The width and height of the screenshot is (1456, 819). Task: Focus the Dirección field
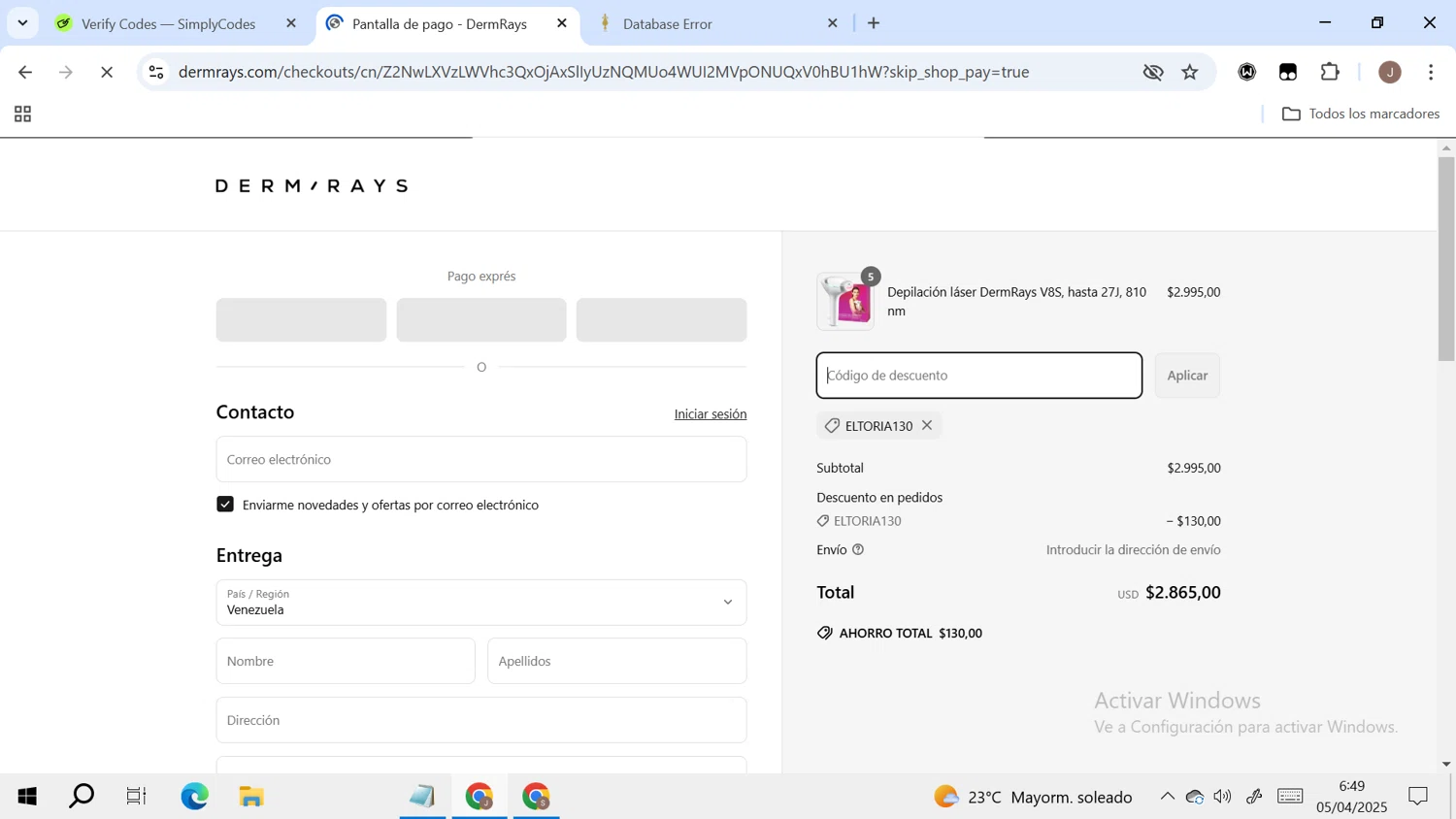(481, 720)
